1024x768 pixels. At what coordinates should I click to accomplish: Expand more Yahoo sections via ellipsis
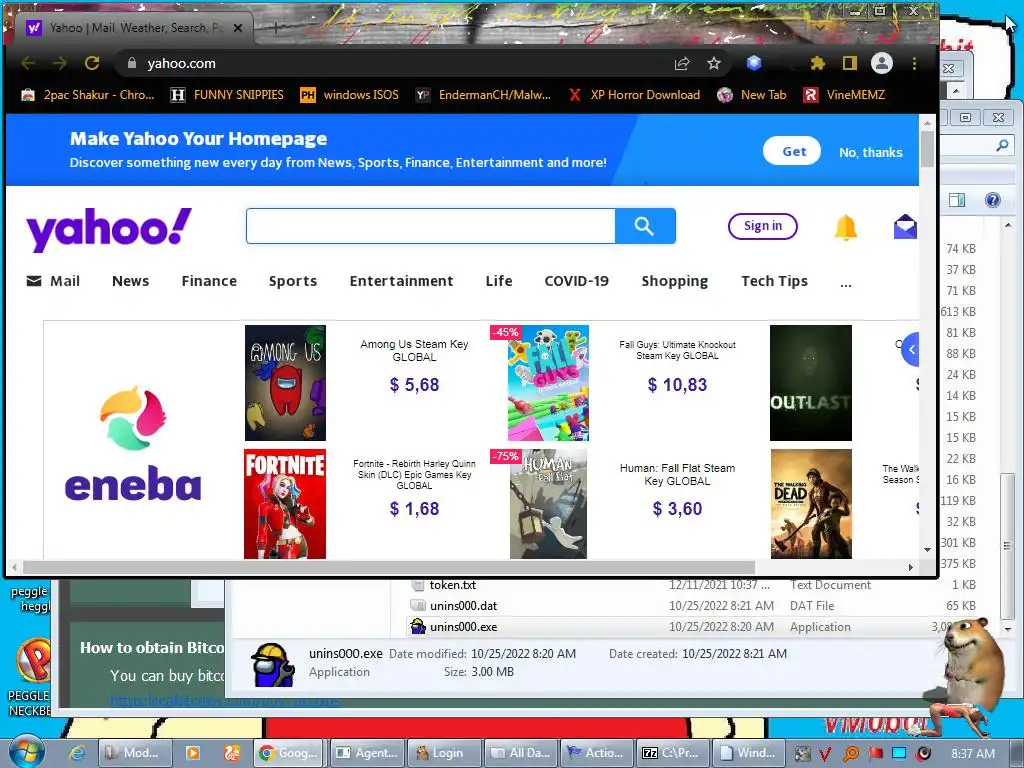pyautogui.click(x=846, y=285)
